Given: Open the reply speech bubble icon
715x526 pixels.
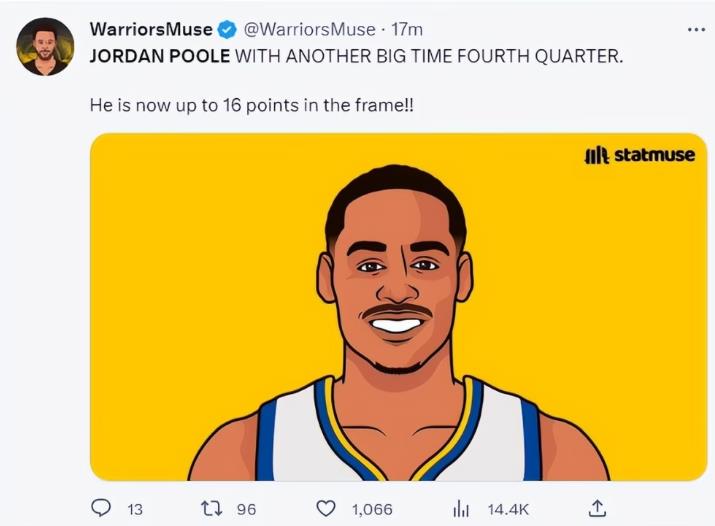Looking at the screenshot, I should tap(100, 508).
